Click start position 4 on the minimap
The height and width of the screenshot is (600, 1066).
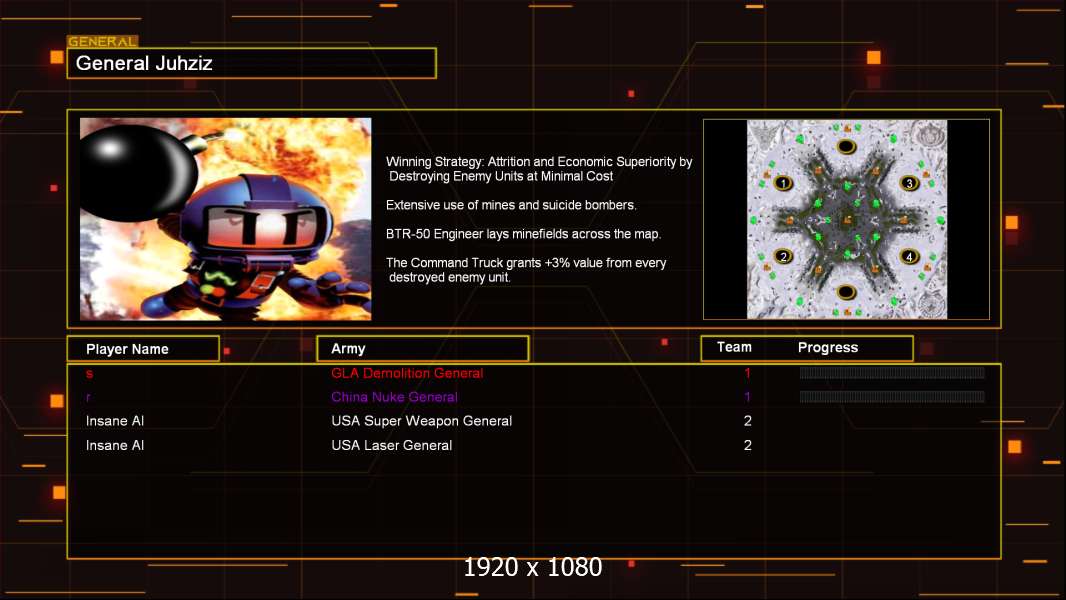click(909, 256)
